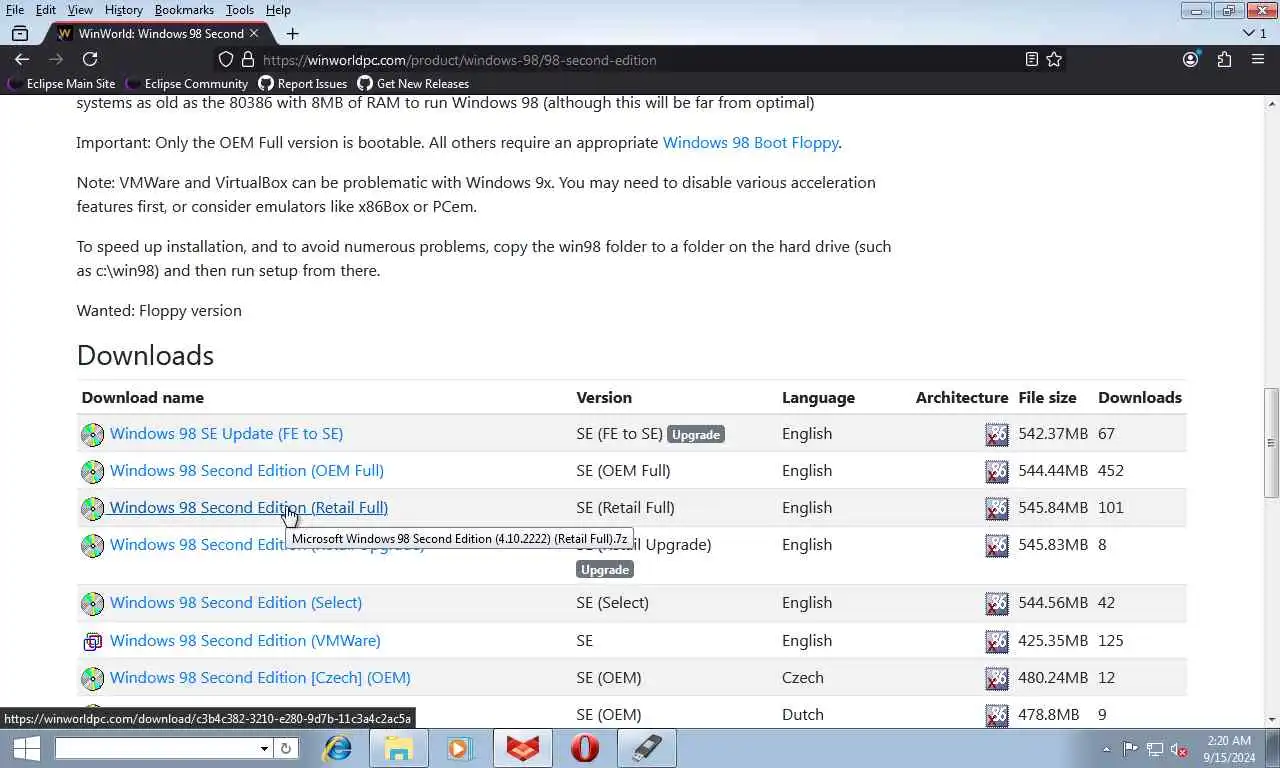Open the Edit menu
Screen dimensions: 1280x768
point(46,10)
